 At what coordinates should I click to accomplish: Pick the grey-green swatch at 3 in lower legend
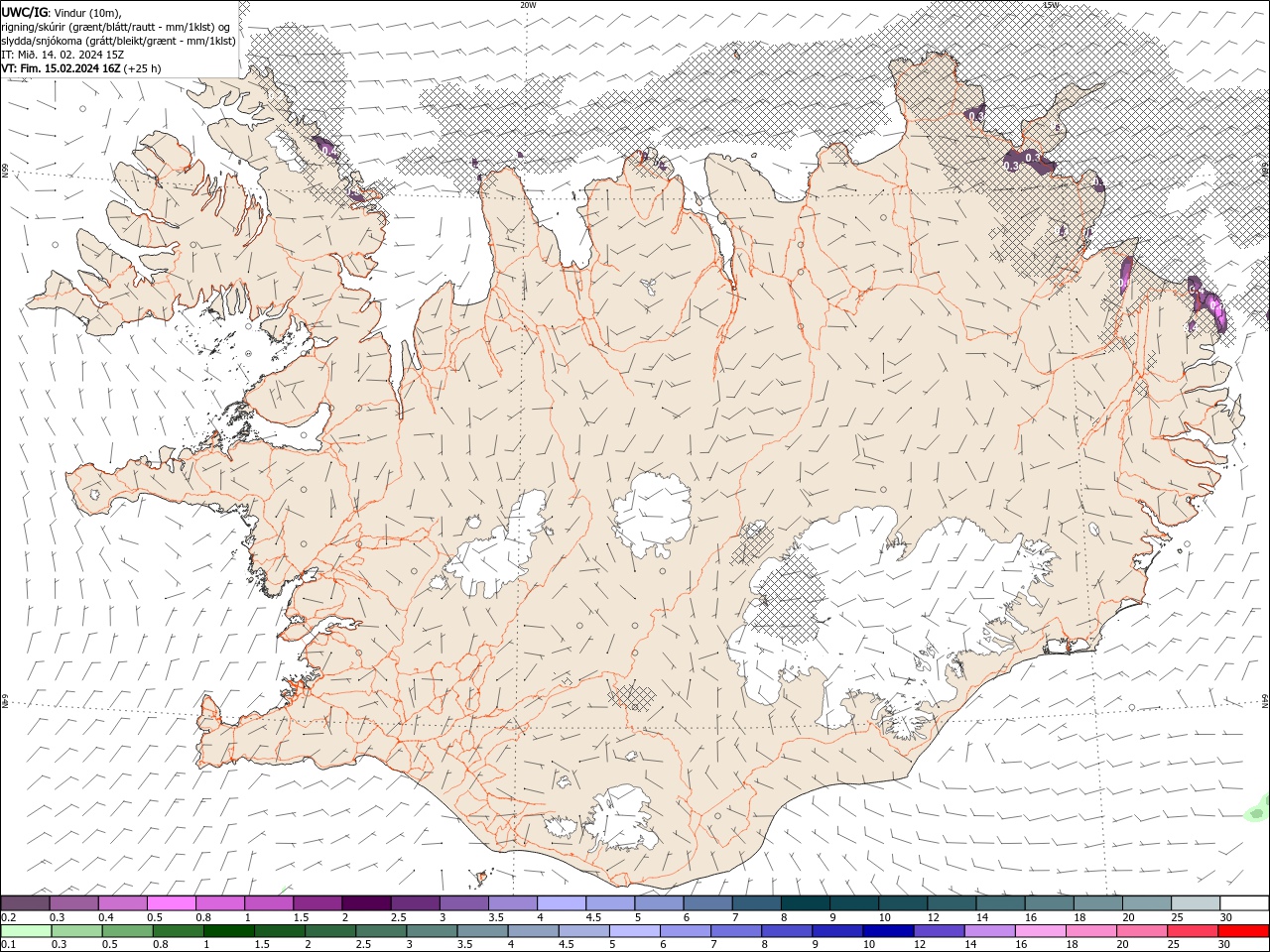[432, 931]
